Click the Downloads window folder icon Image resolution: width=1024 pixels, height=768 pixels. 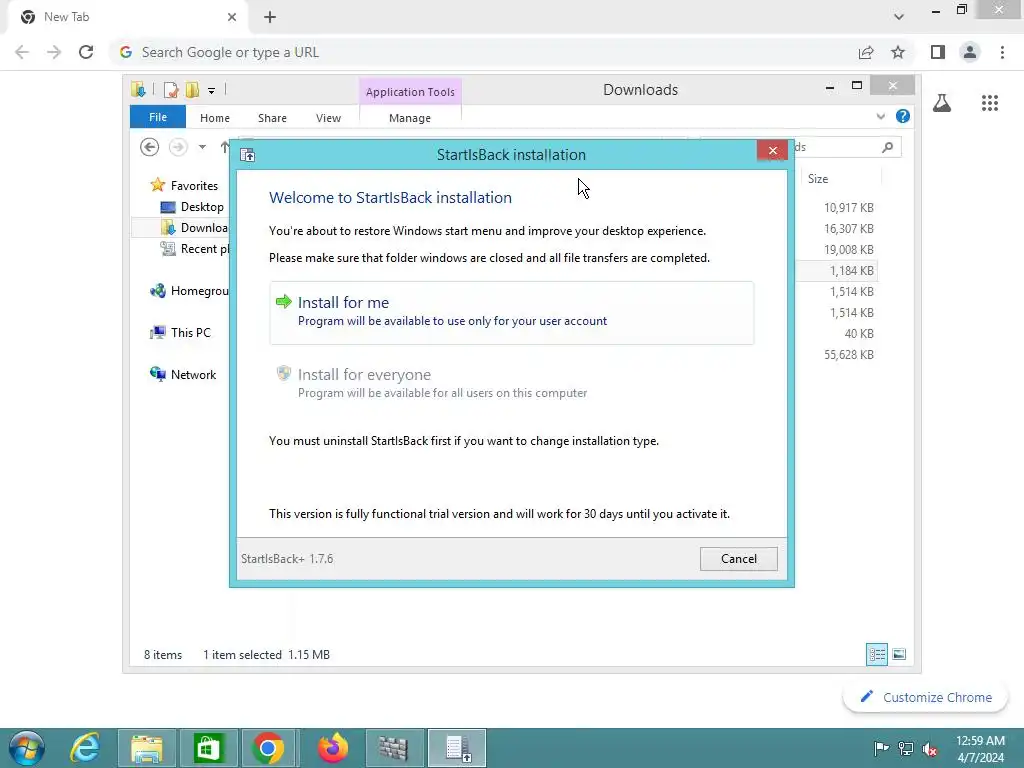[x=138, y=89]
